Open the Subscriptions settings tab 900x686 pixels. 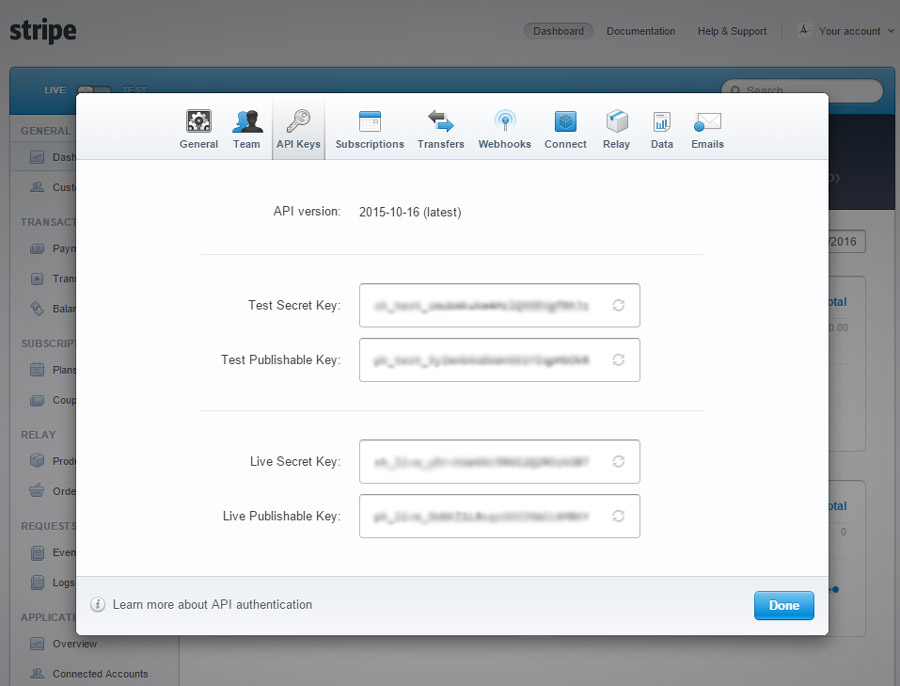pos(370,130)
